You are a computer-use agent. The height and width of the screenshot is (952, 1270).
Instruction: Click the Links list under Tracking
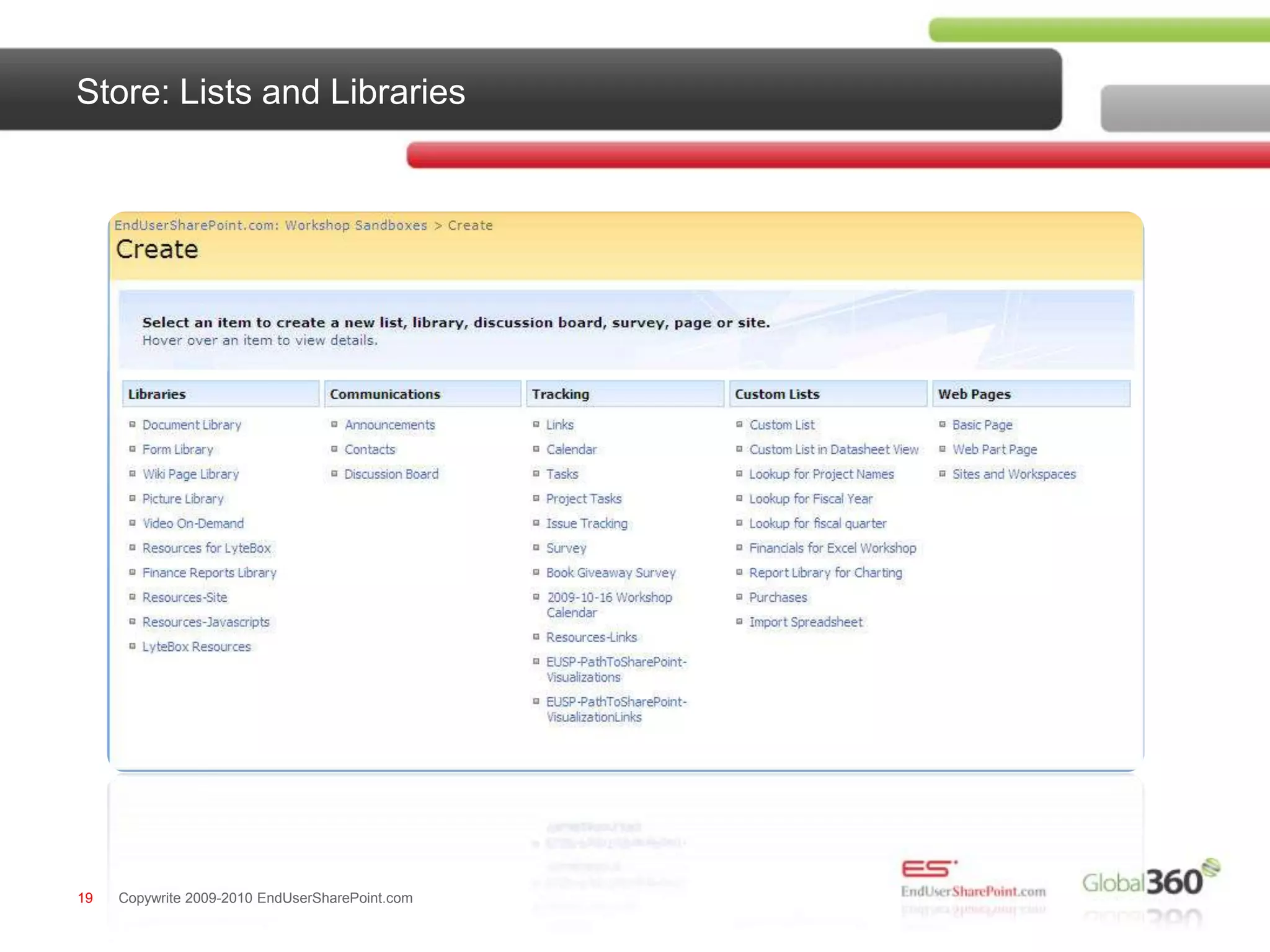[x=560, y=425]
